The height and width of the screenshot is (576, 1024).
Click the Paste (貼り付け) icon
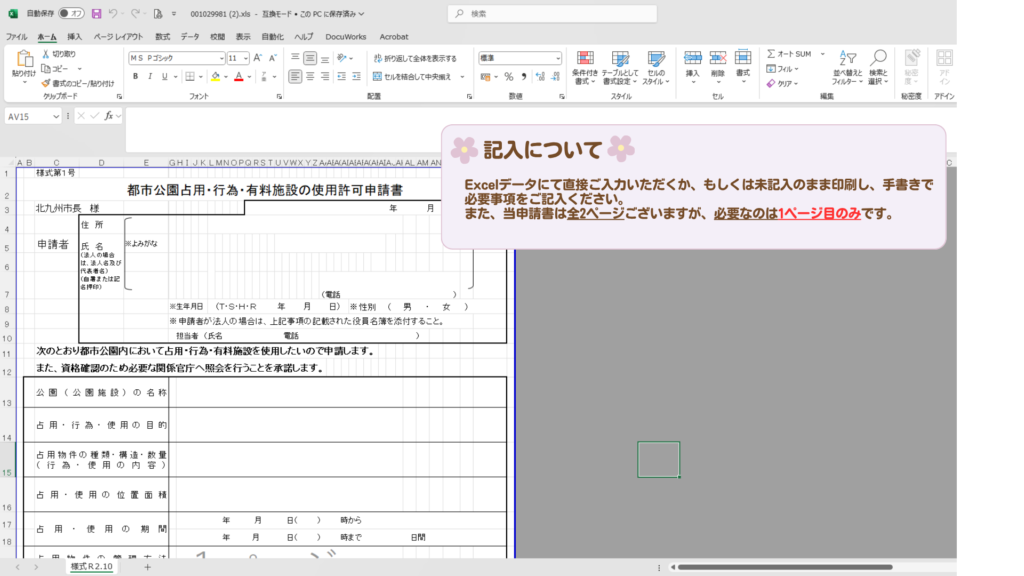[23, 62]
